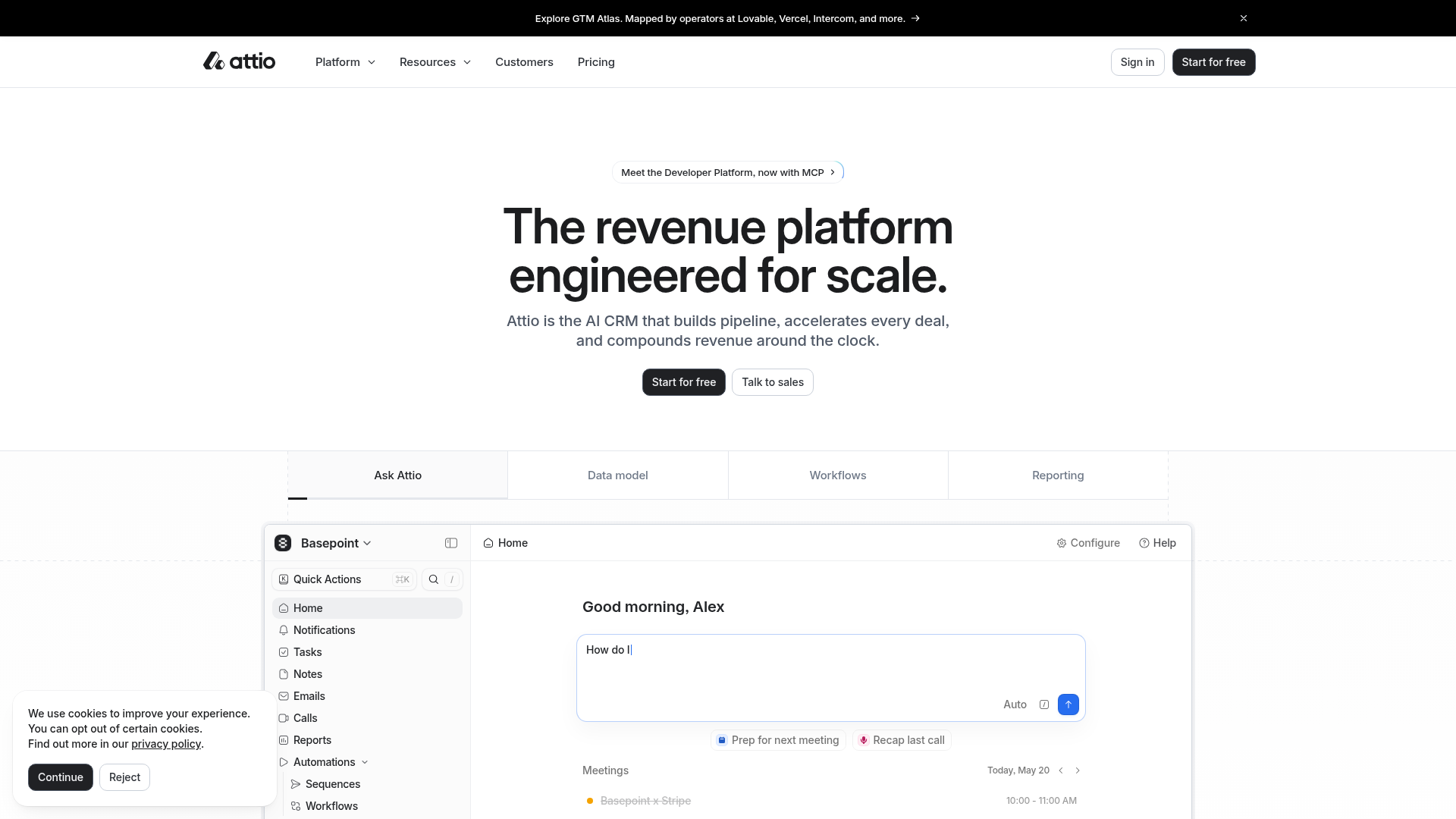
Task: Open the Basepoint x Stripe meeting
Action: click(831, 801)
